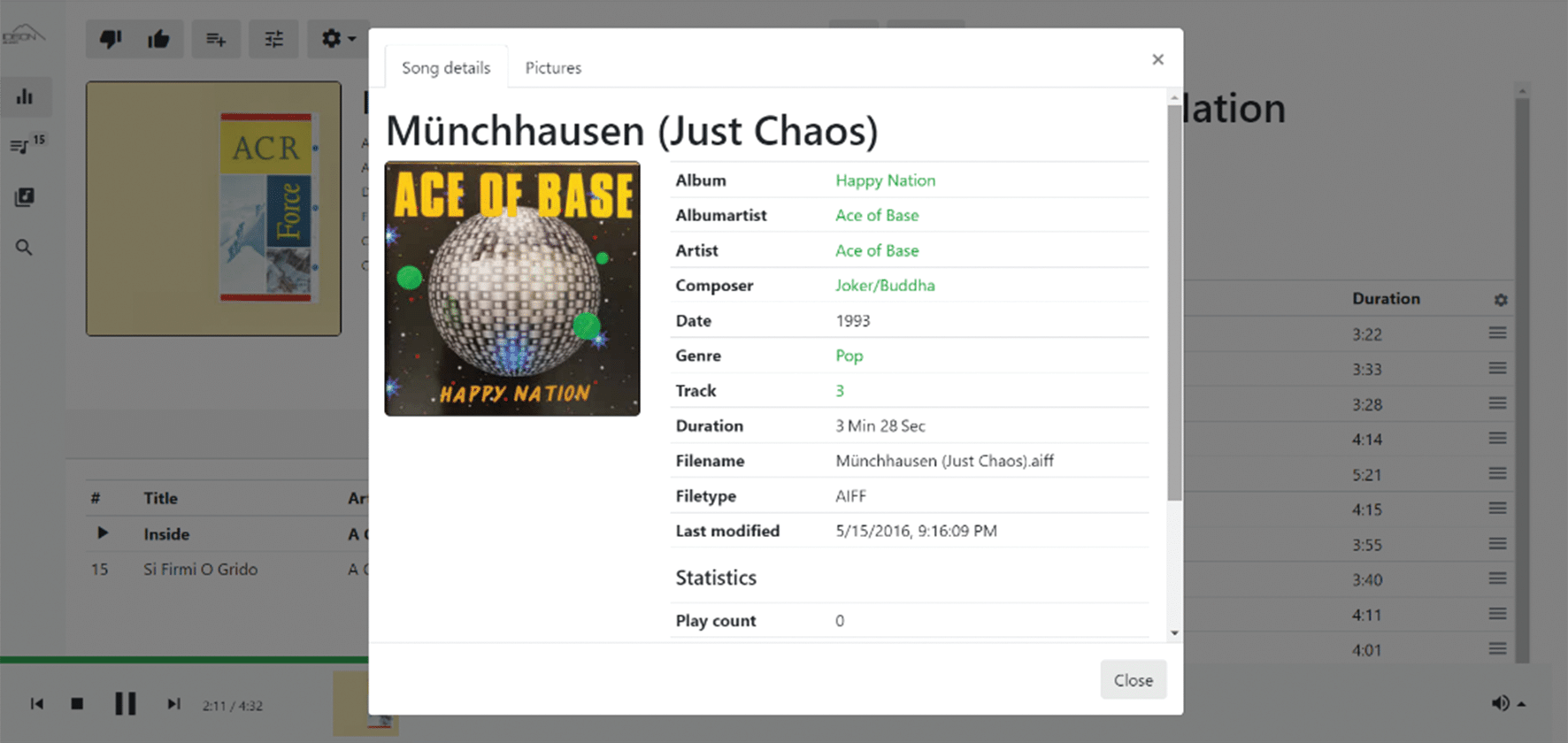Open the menu icon for the 4:11 row

pos(1497,614)
